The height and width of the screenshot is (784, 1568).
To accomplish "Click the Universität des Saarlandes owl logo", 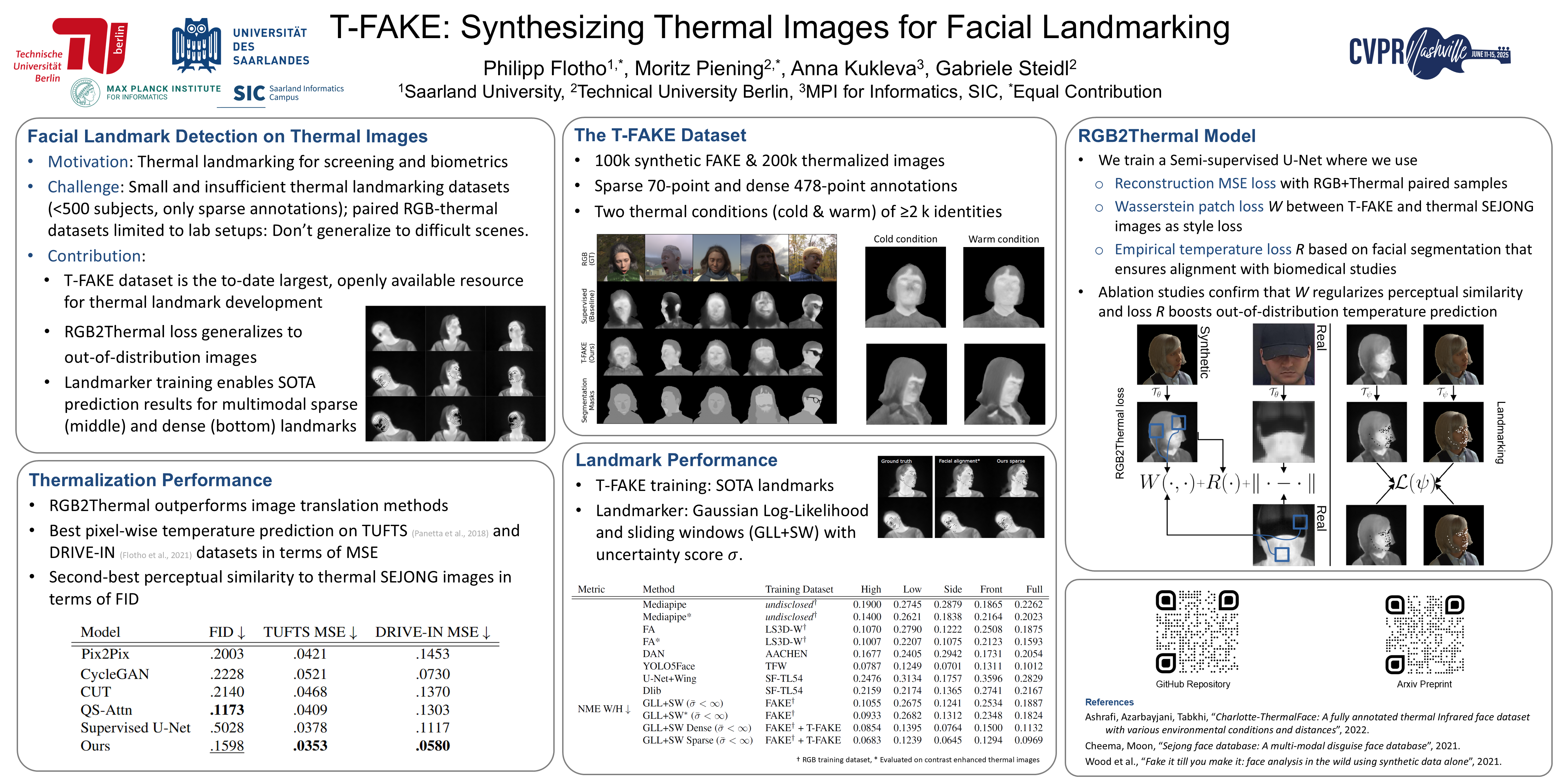I will pos(196,46).
